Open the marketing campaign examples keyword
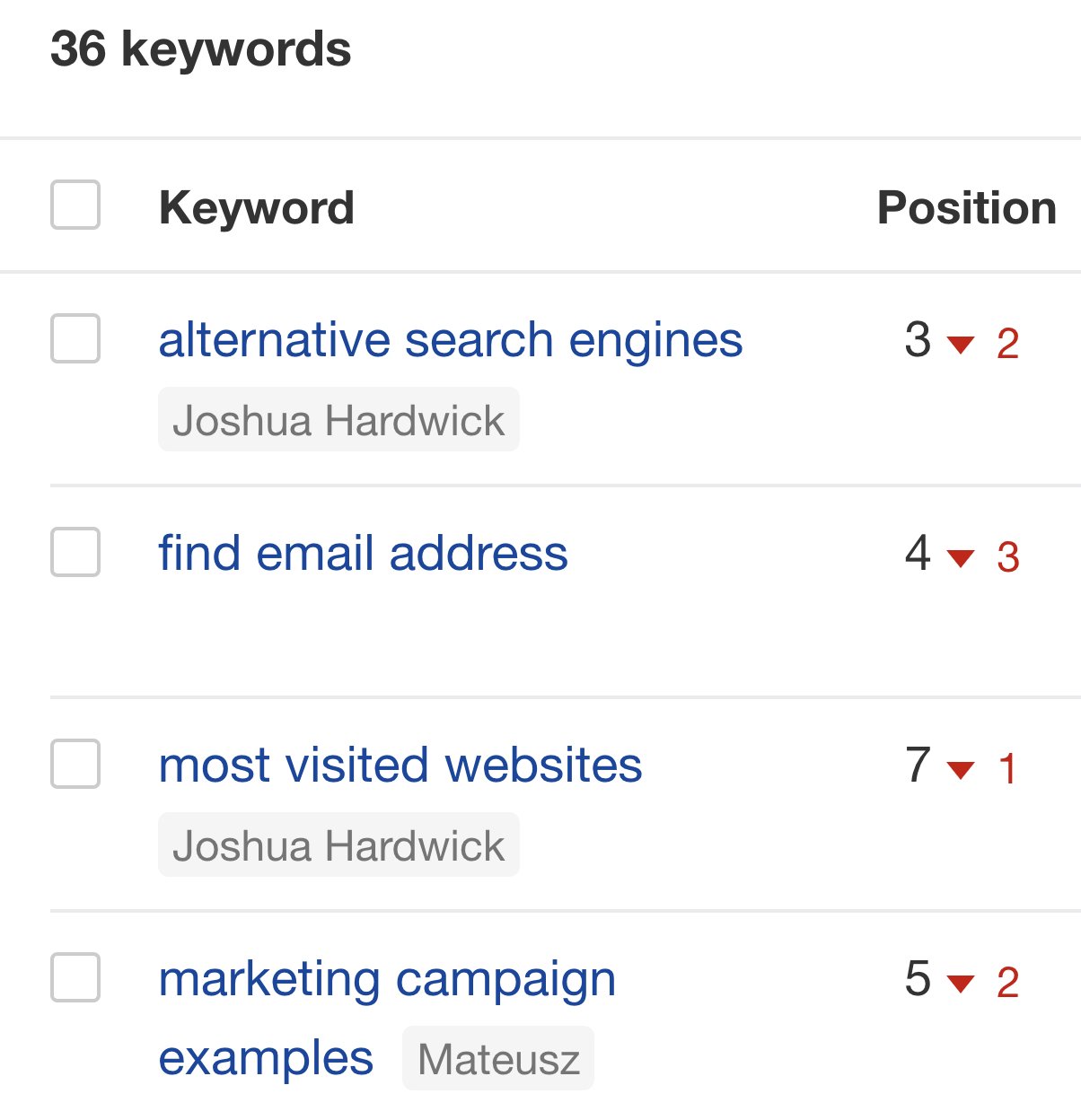This screenshot has width=1081, height=1120. 386,978
